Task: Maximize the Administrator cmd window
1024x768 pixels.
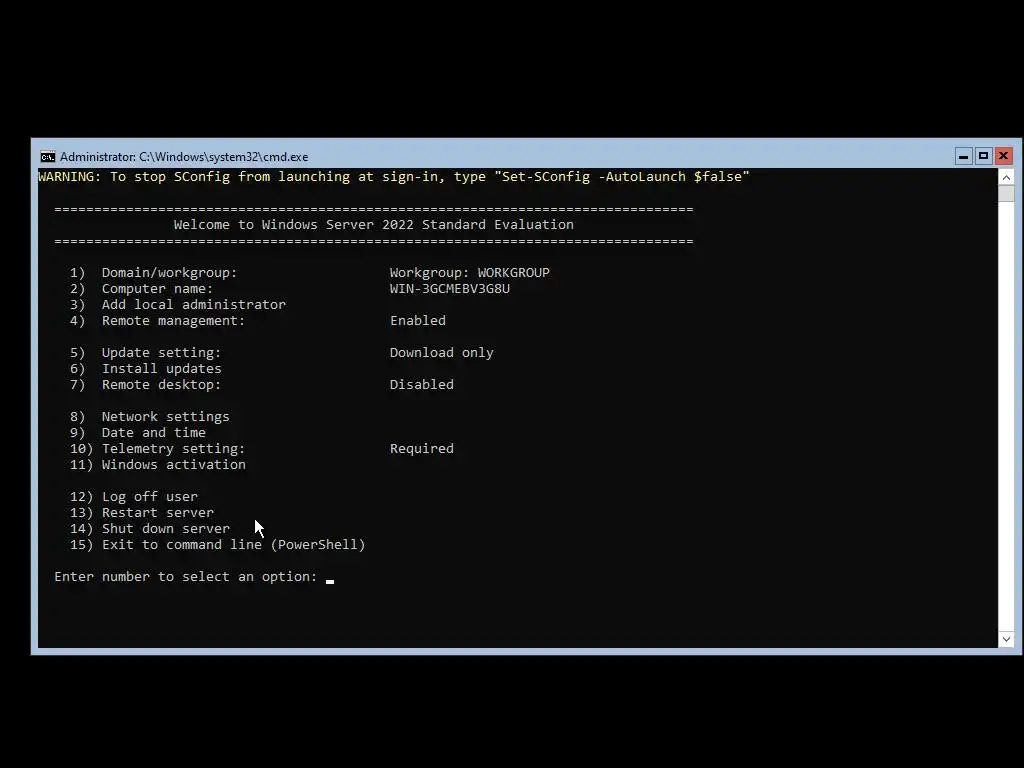Action: [x=984, y=156]
